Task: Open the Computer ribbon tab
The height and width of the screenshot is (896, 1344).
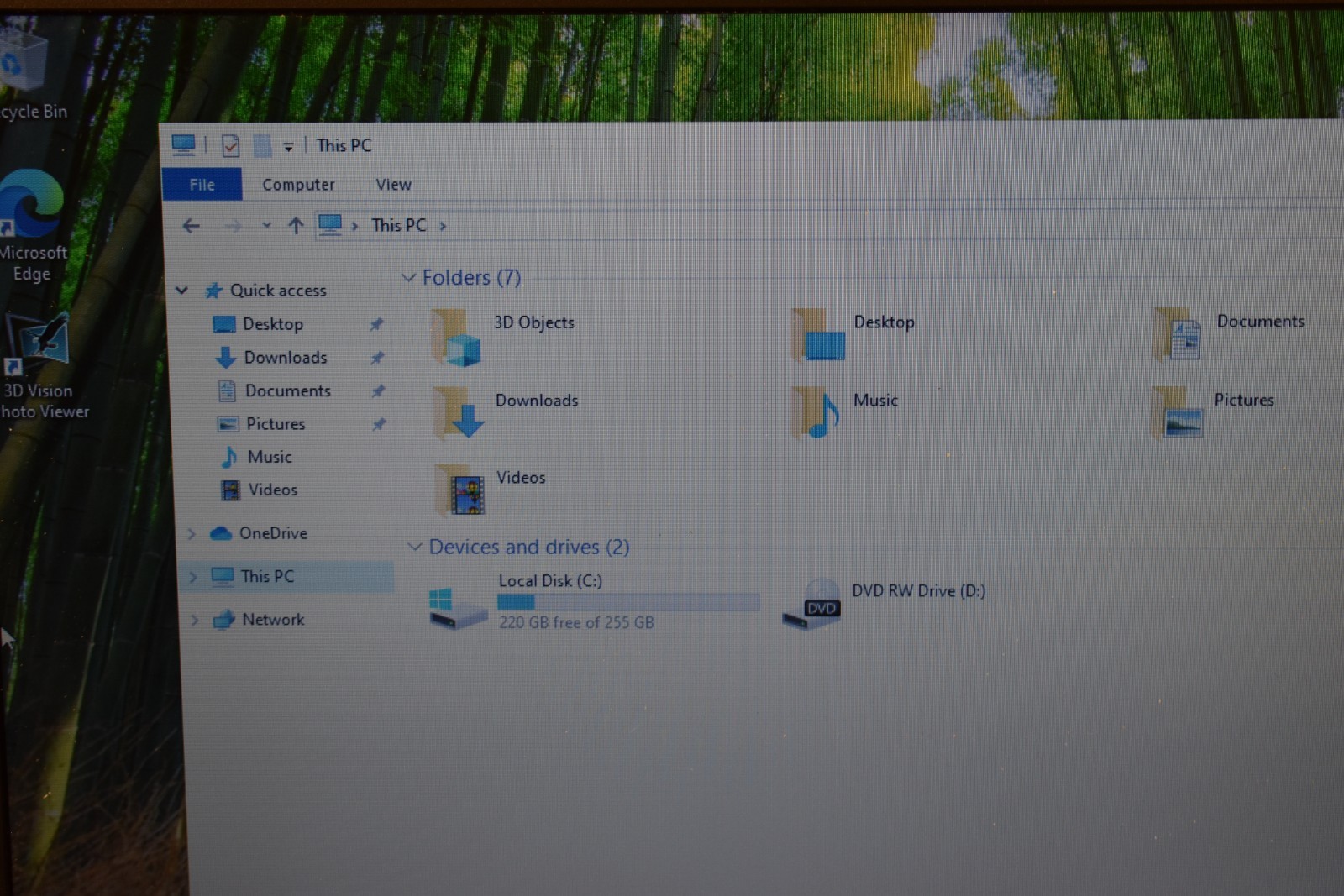Action: 298,185
